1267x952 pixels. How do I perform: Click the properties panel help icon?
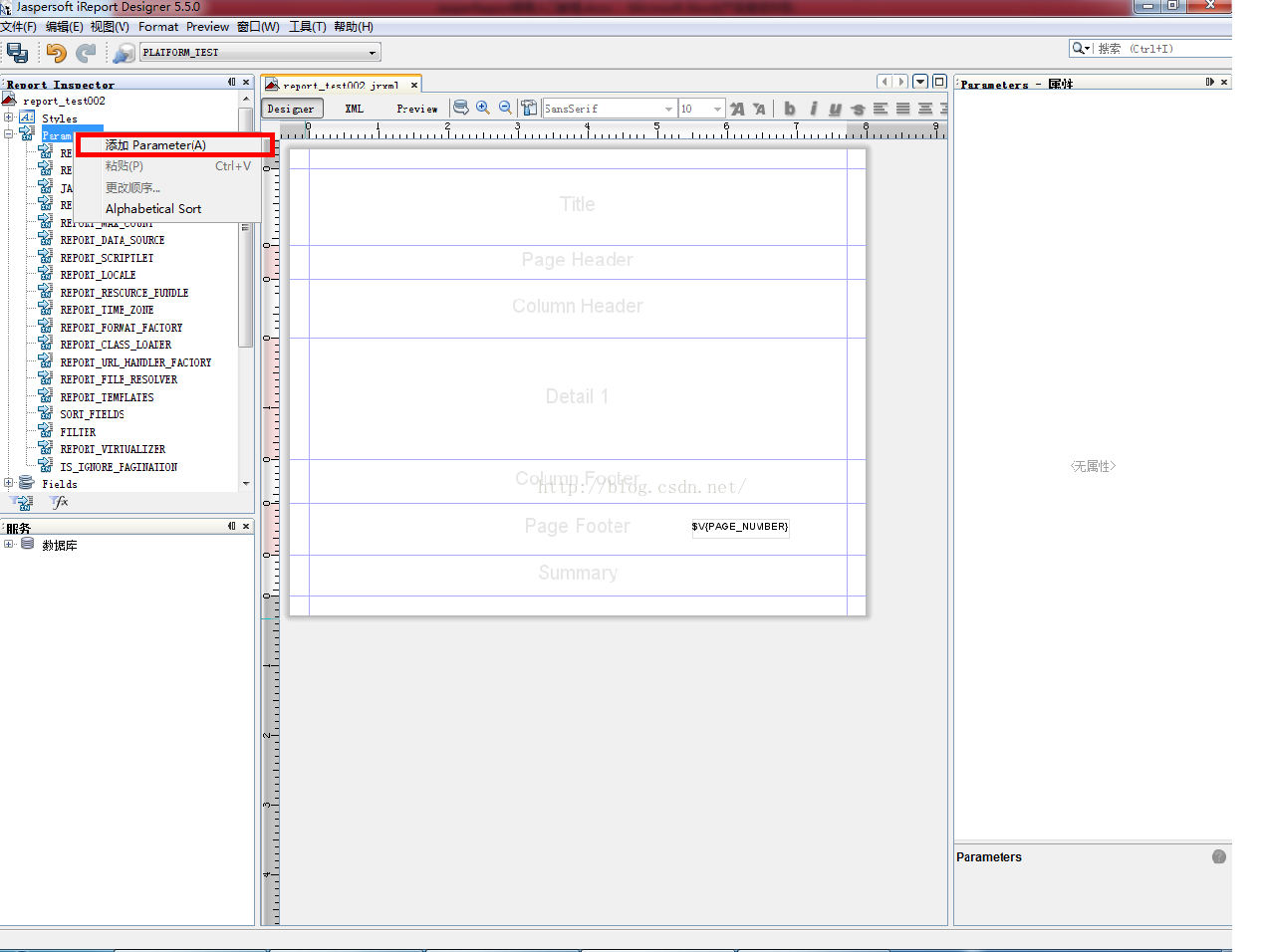(x=1219, y=856)
